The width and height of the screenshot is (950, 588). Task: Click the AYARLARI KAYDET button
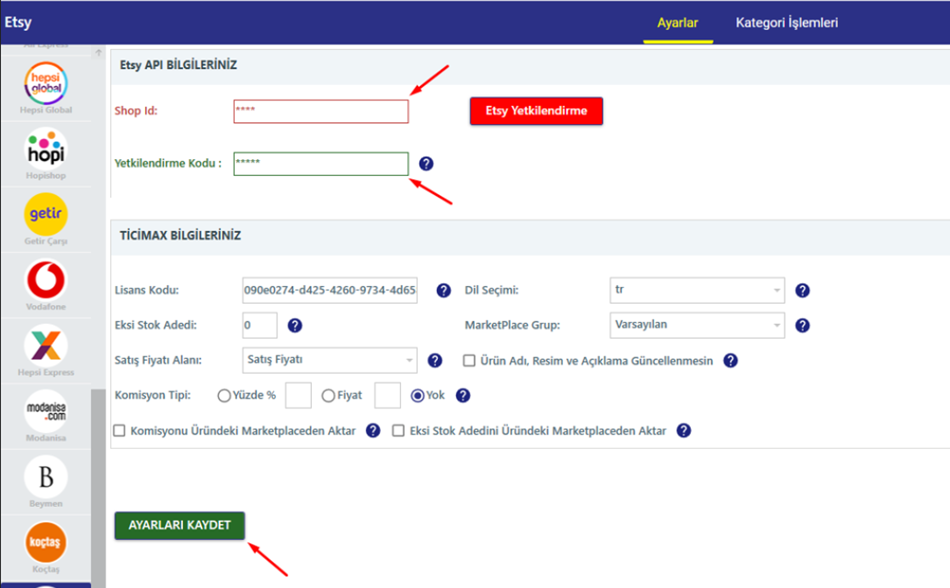coord(179,526)
